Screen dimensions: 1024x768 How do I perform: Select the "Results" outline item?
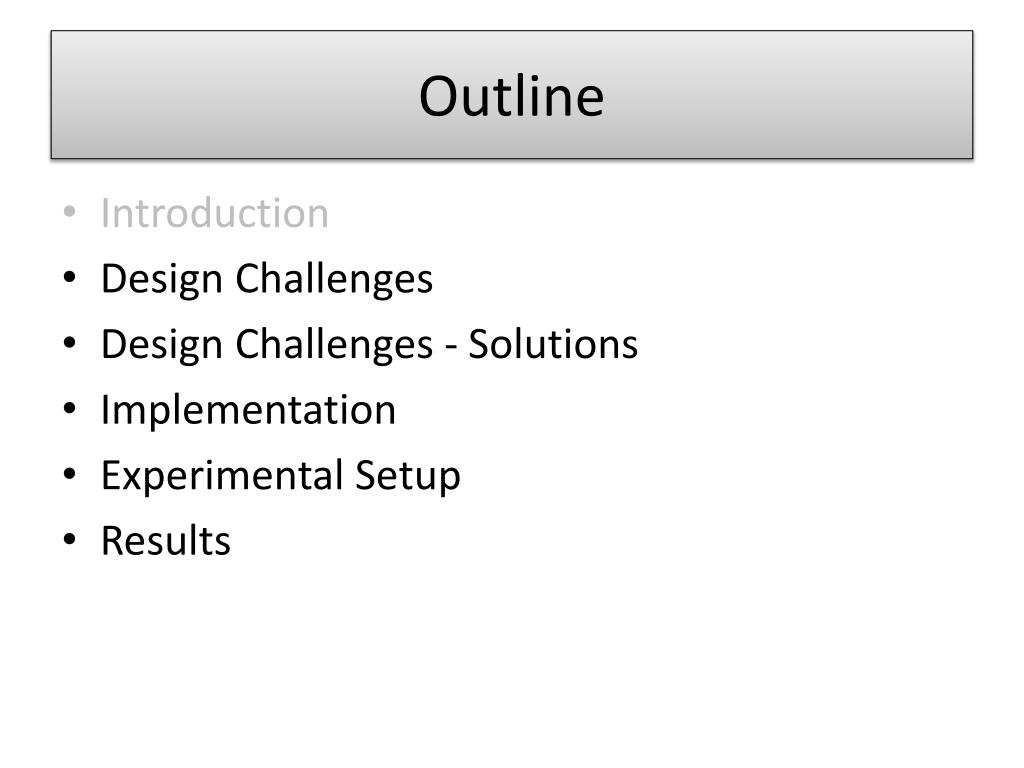pos(166,541)
